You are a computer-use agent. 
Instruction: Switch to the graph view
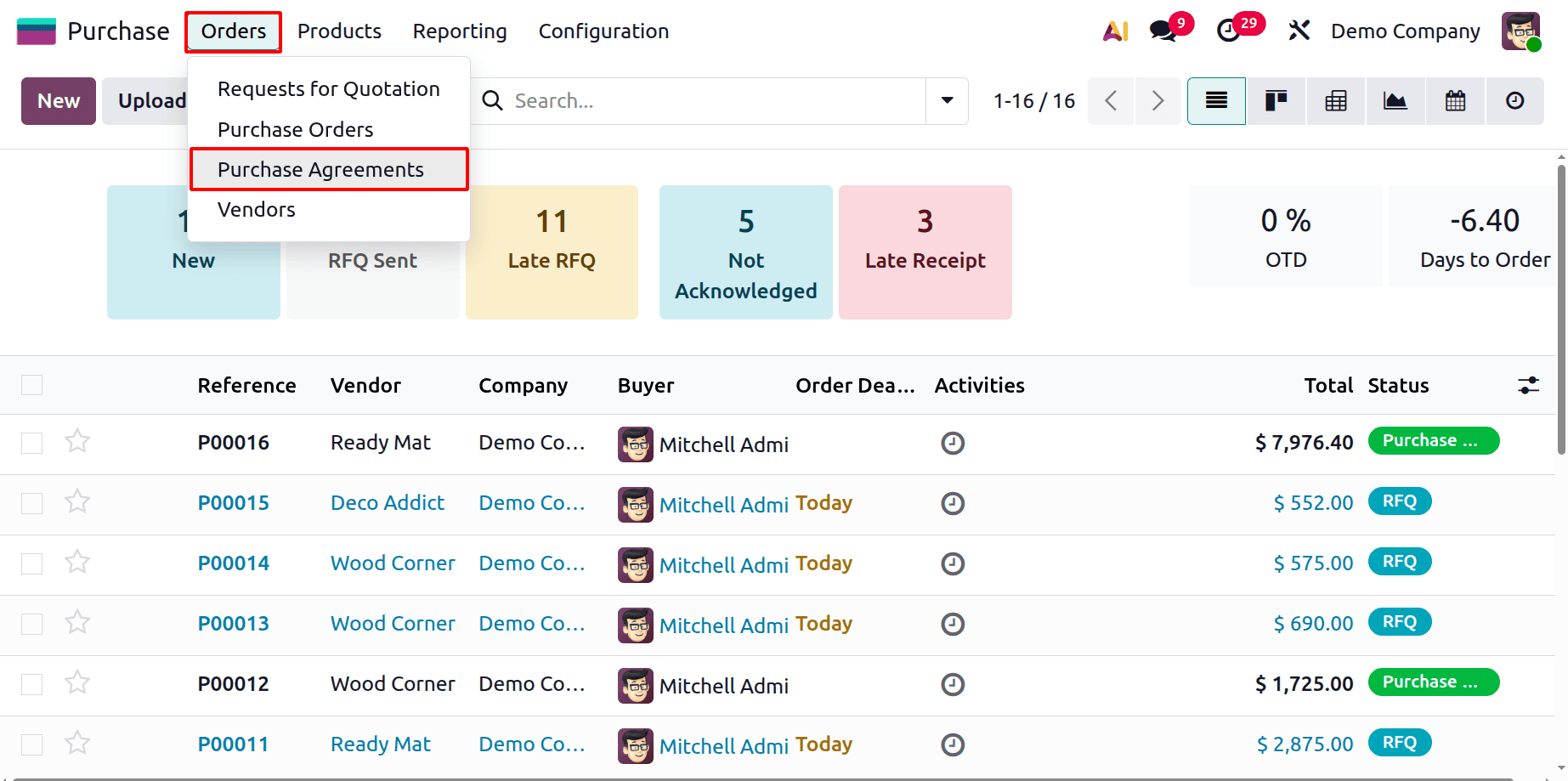click(x=1395, y=100)
